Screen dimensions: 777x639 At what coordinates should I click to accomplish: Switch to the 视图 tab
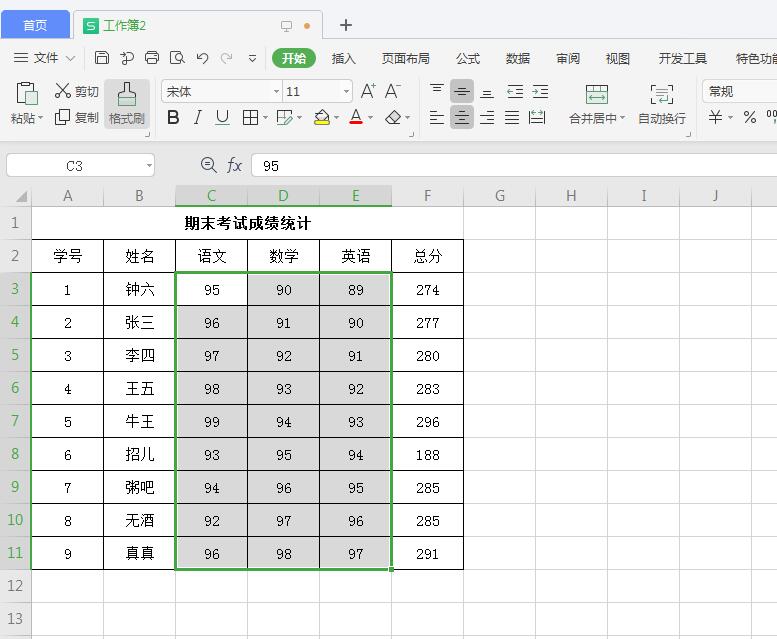pyautogui.click(x=617, y=58)
